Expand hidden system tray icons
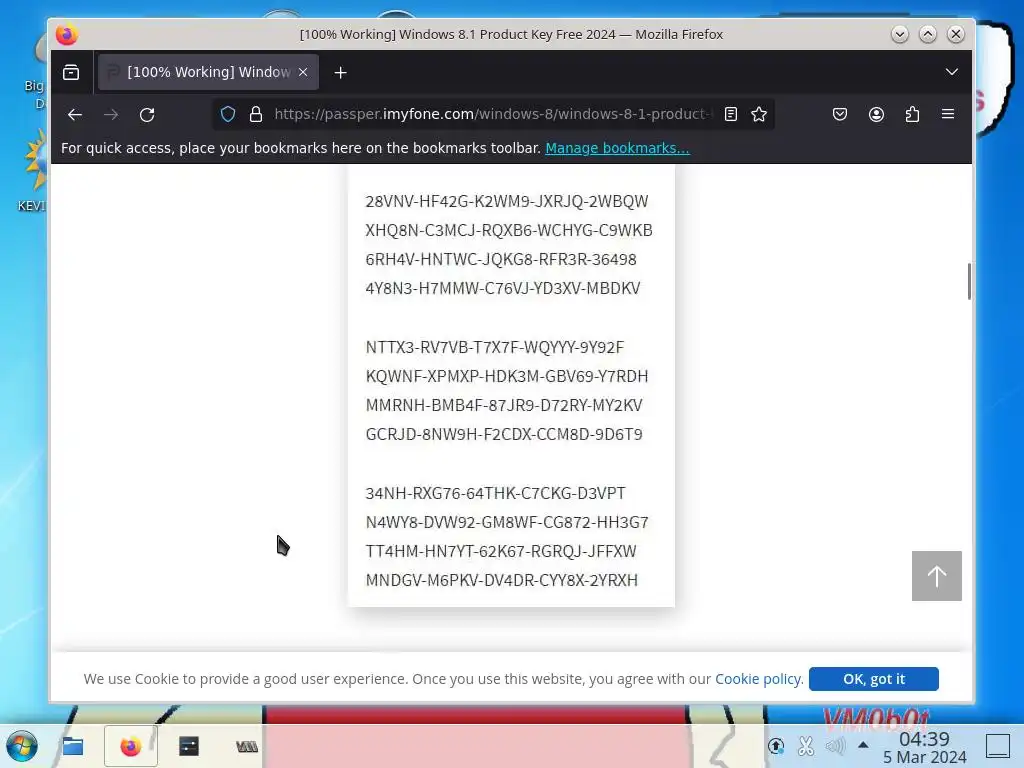Image resolution: width=1024 pixels, height=768 pixels. (863, 744)
